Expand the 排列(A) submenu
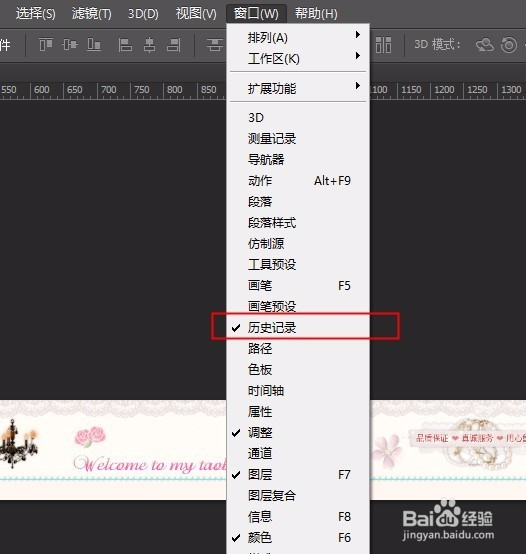 coord(298,37)
